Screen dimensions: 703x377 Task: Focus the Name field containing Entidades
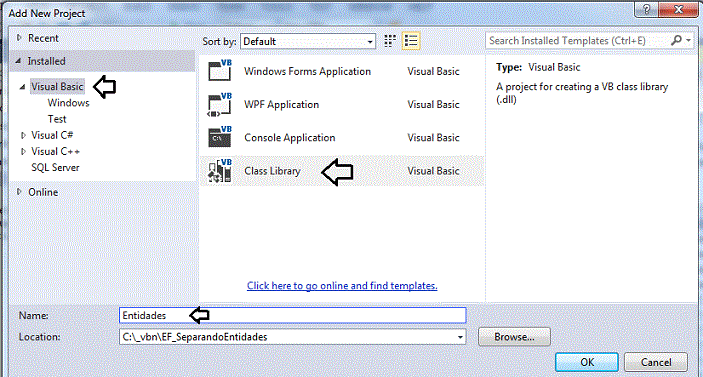pyautogui.click(x=293, y=315)
